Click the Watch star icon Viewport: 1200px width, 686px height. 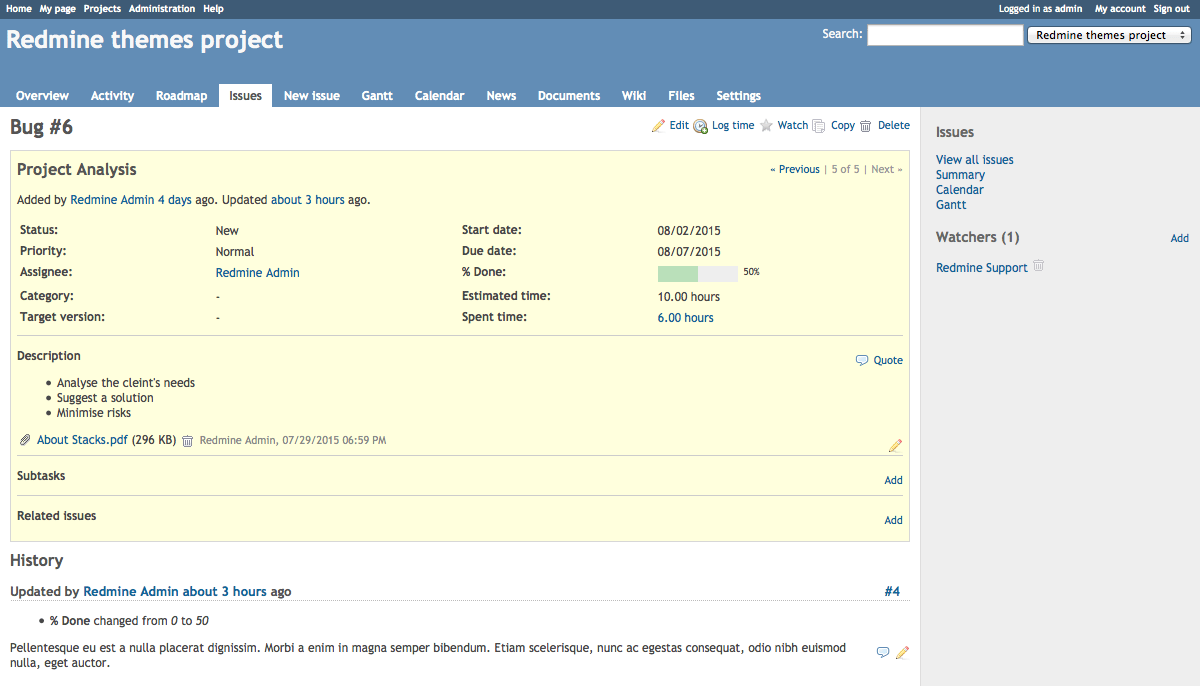coord(767,126)
